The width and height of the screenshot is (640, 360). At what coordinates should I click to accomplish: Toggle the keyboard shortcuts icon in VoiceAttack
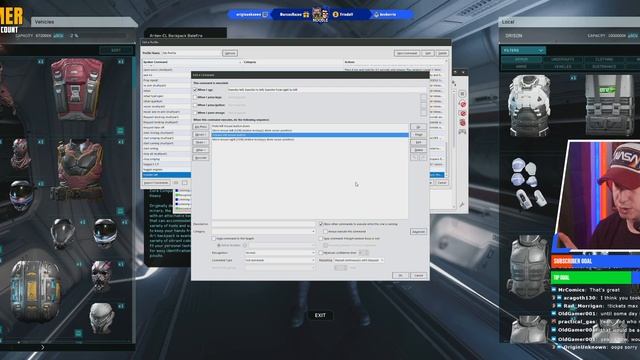click(462, 113)
